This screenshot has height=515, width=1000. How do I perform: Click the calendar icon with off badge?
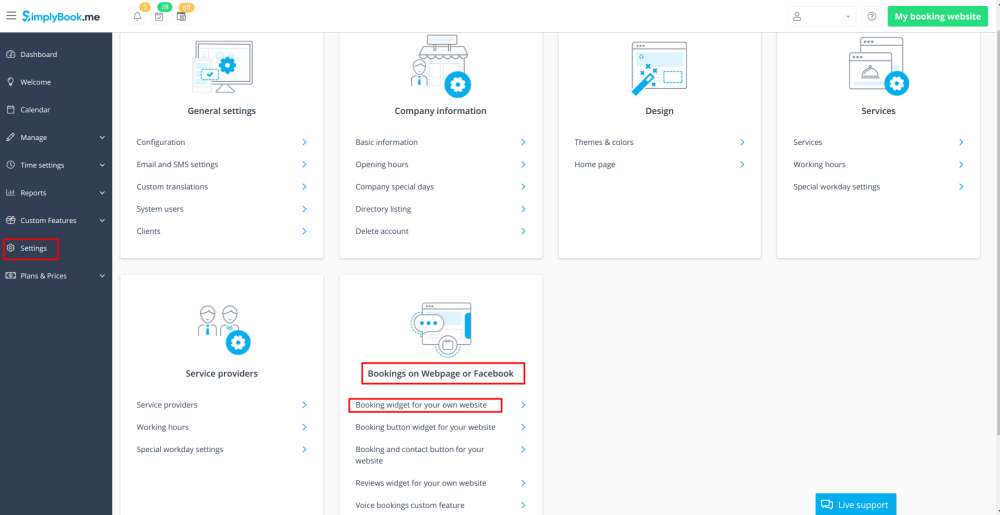click(181, 17)
